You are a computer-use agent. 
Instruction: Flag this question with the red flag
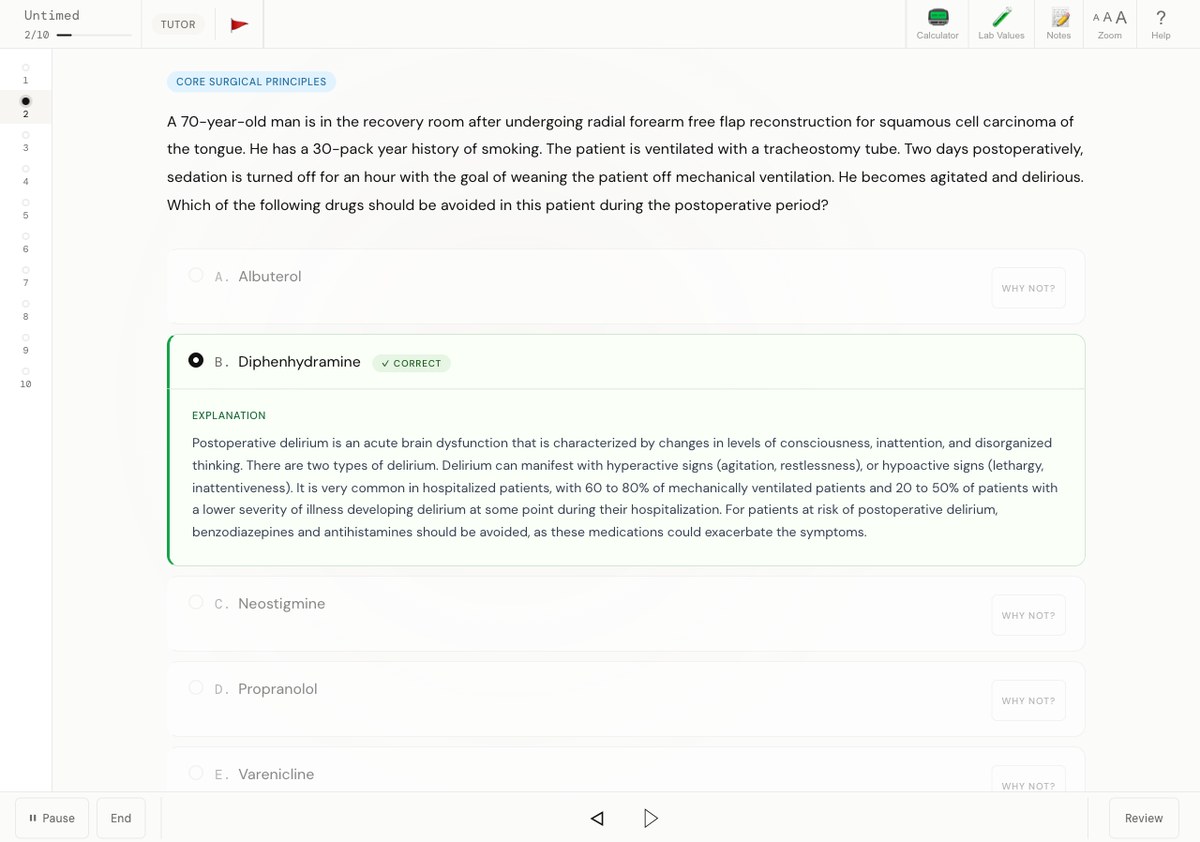[239, 25]
